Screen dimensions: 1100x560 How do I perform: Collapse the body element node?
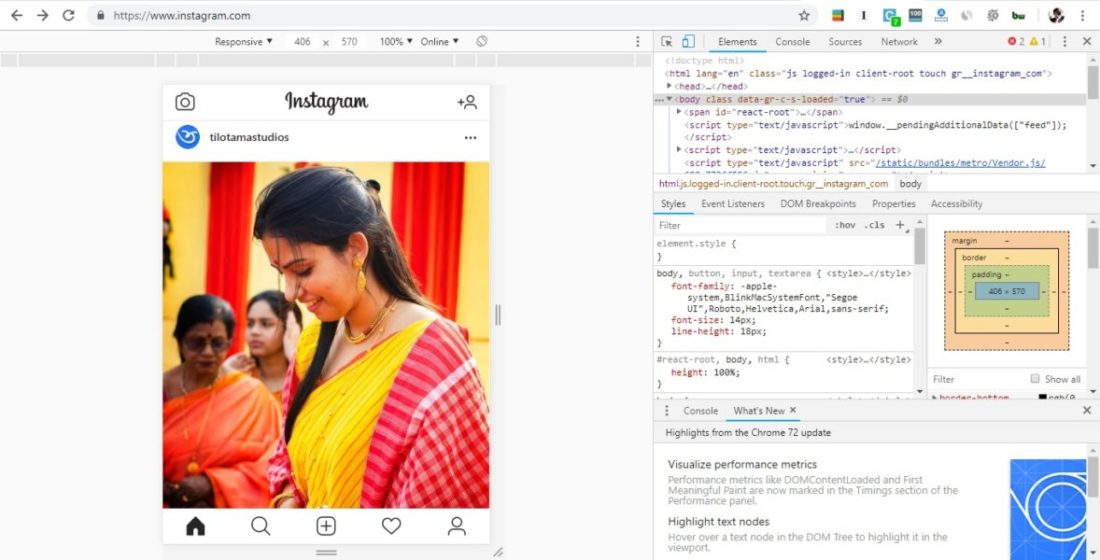click(x=669, y=99)
